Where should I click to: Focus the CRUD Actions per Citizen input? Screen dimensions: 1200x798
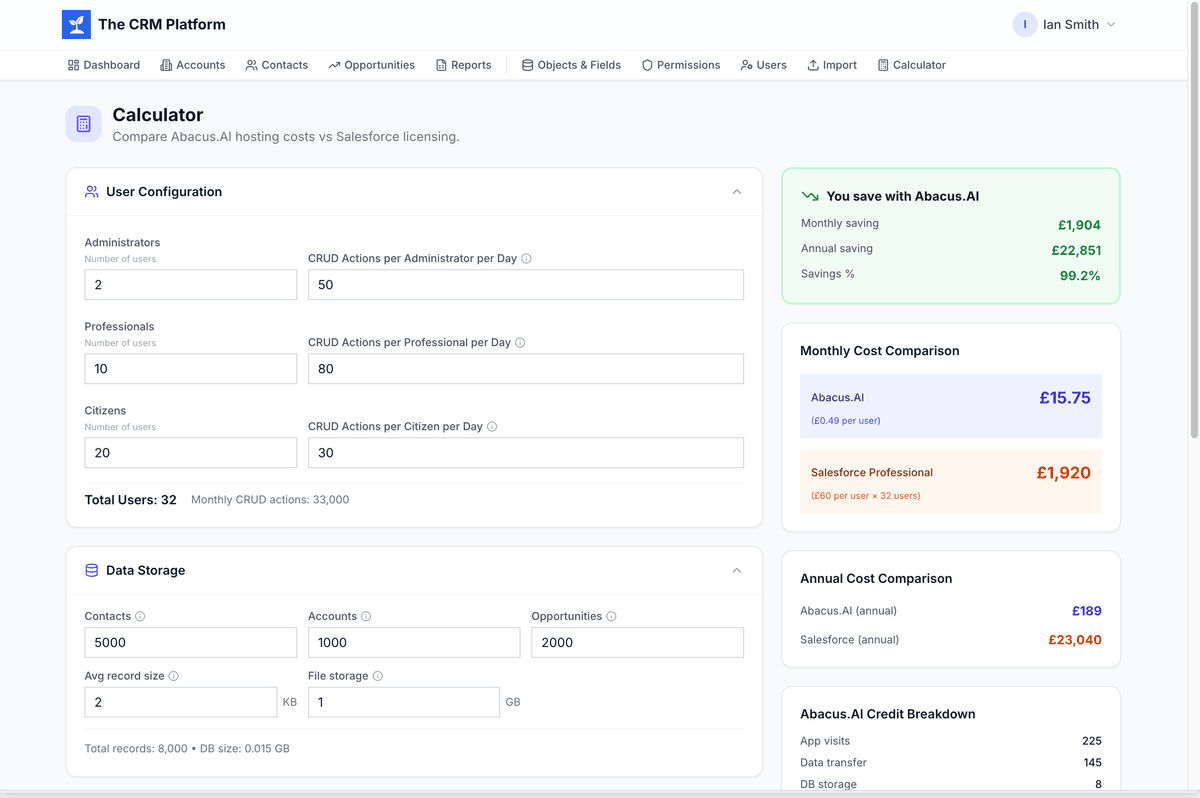tap(525, 453)
